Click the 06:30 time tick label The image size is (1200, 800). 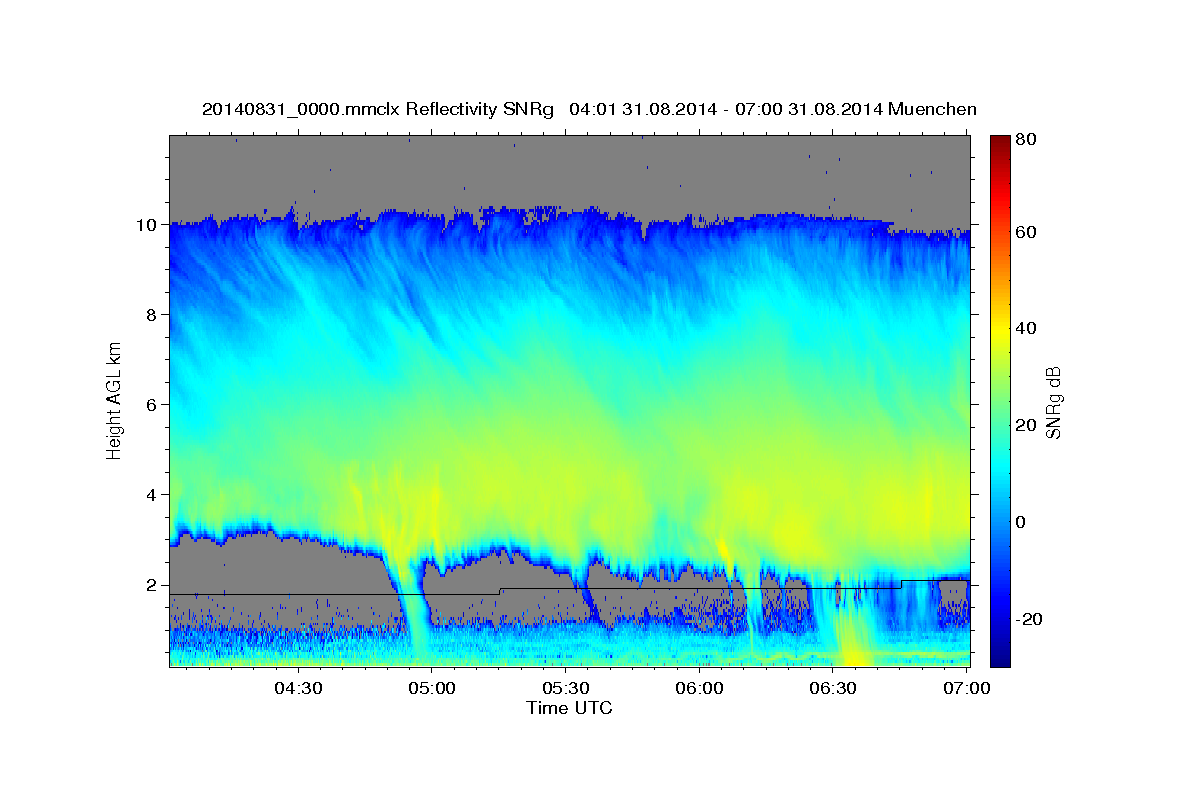tap(833, 688)
